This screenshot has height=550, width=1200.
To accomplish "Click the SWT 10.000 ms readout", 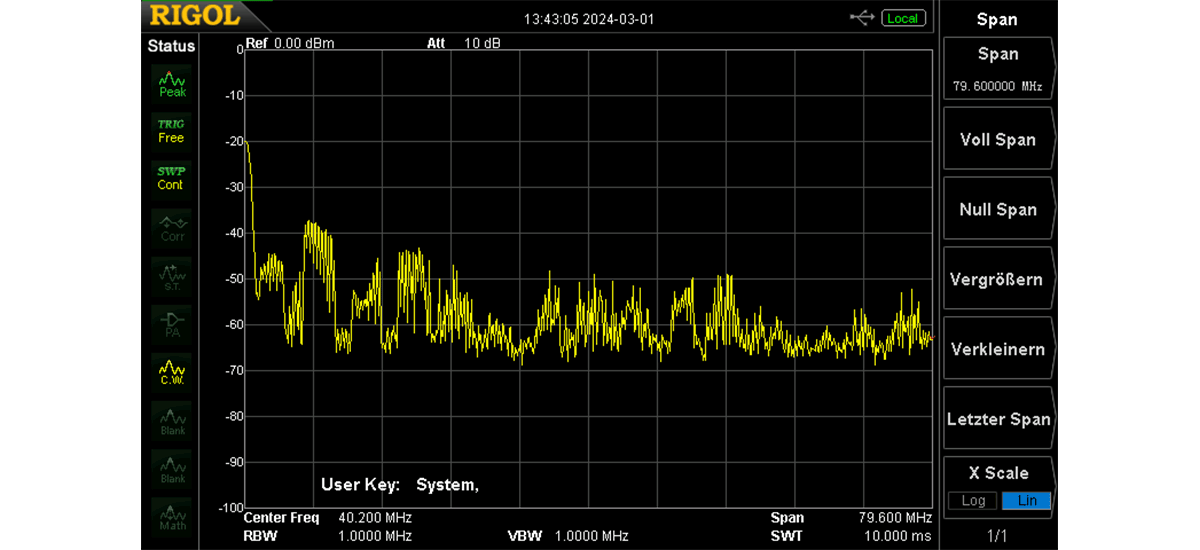I will (x=851, y=536).
